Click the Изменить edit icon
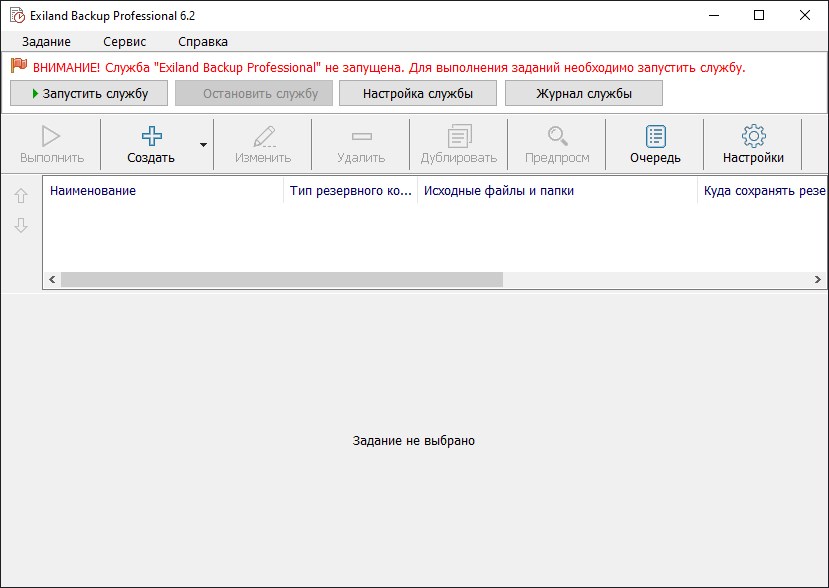The image size is (829, 588). coord(262,143)
